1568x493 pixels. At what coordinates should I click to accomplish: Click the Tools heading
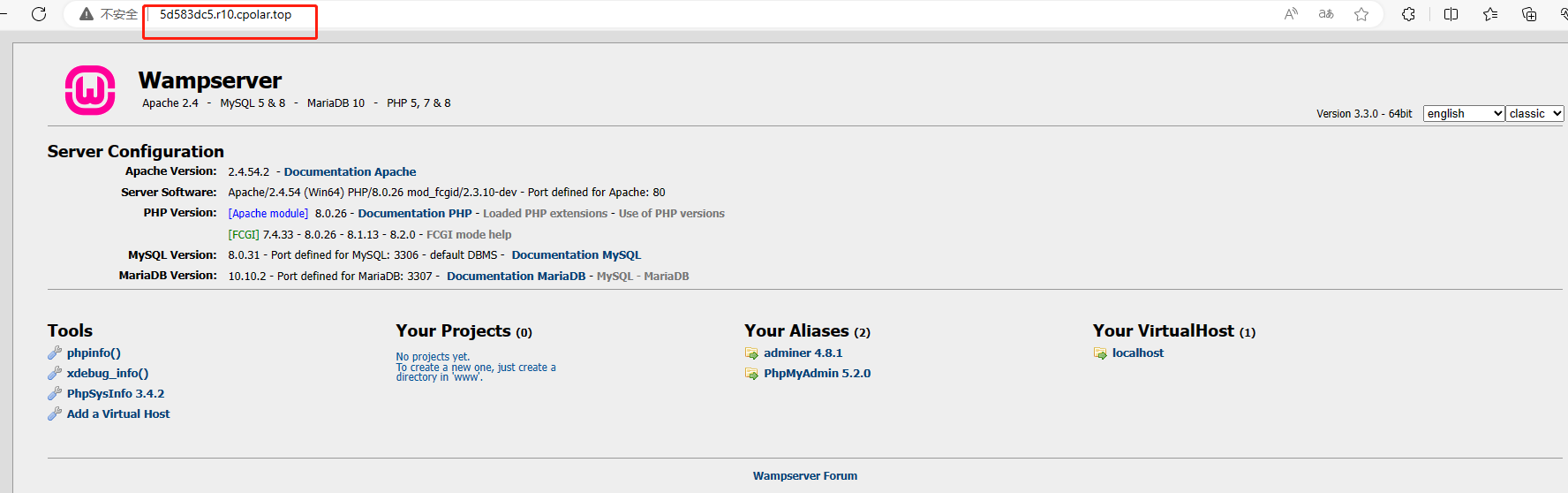pos(70,330)
